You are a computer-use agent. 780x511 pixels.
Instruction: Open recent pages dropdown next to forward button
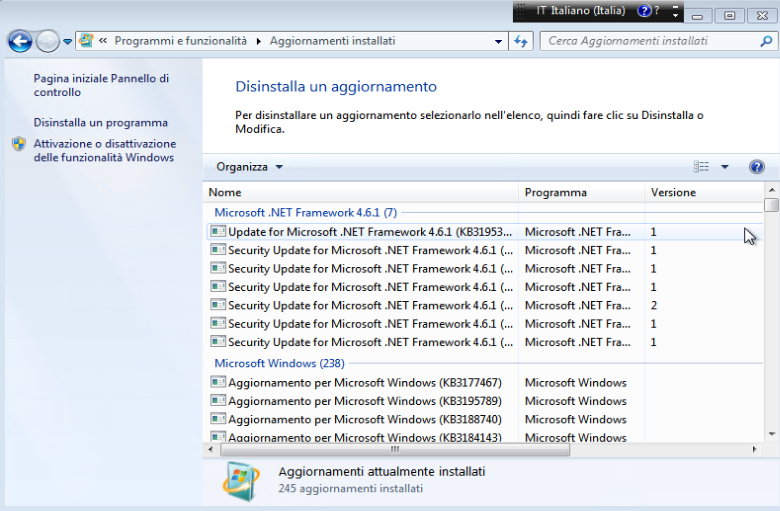click(x=67, y=42)
